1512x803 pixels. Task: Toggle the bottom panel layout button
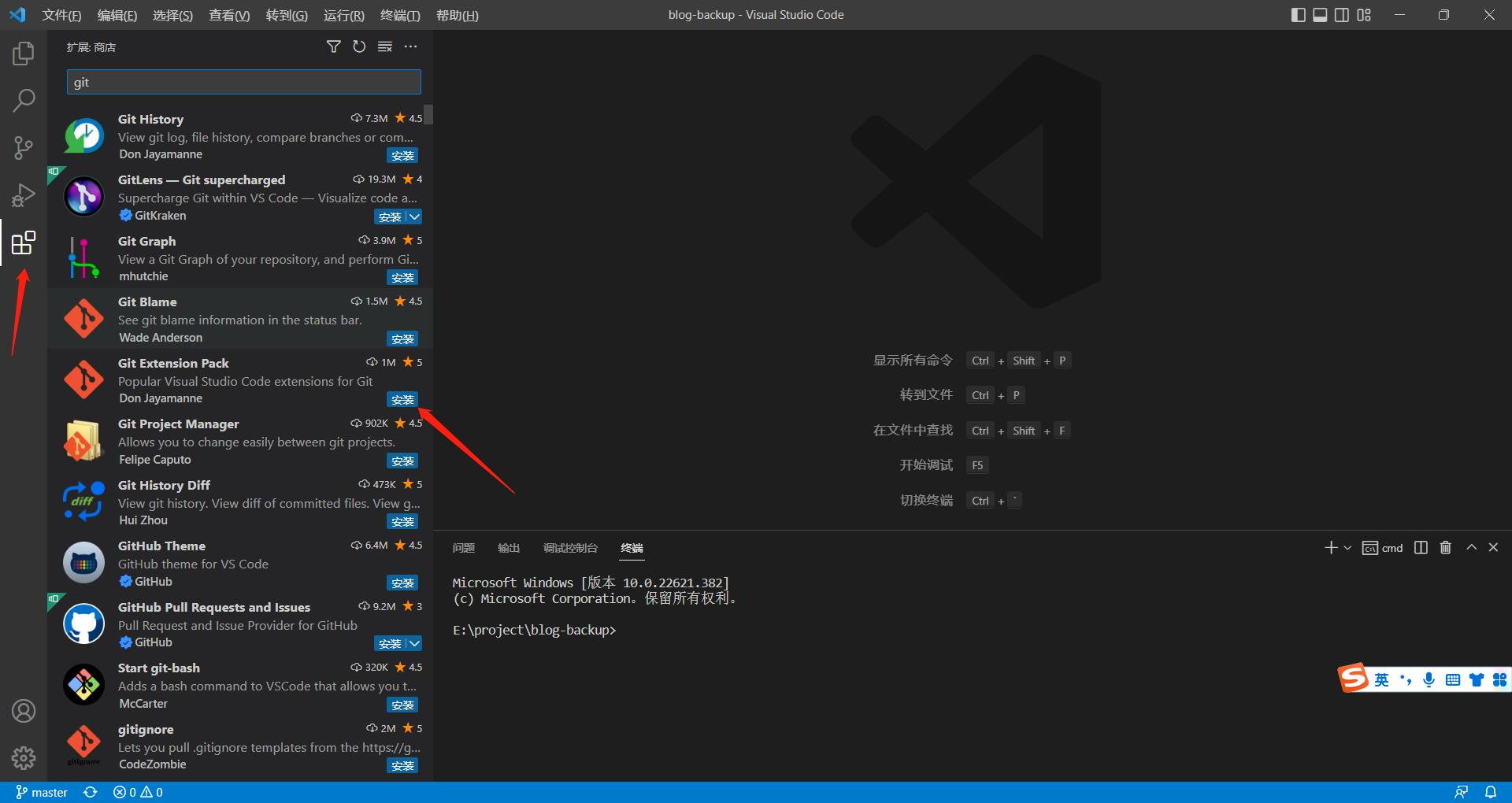click(x=1320, y=15)
